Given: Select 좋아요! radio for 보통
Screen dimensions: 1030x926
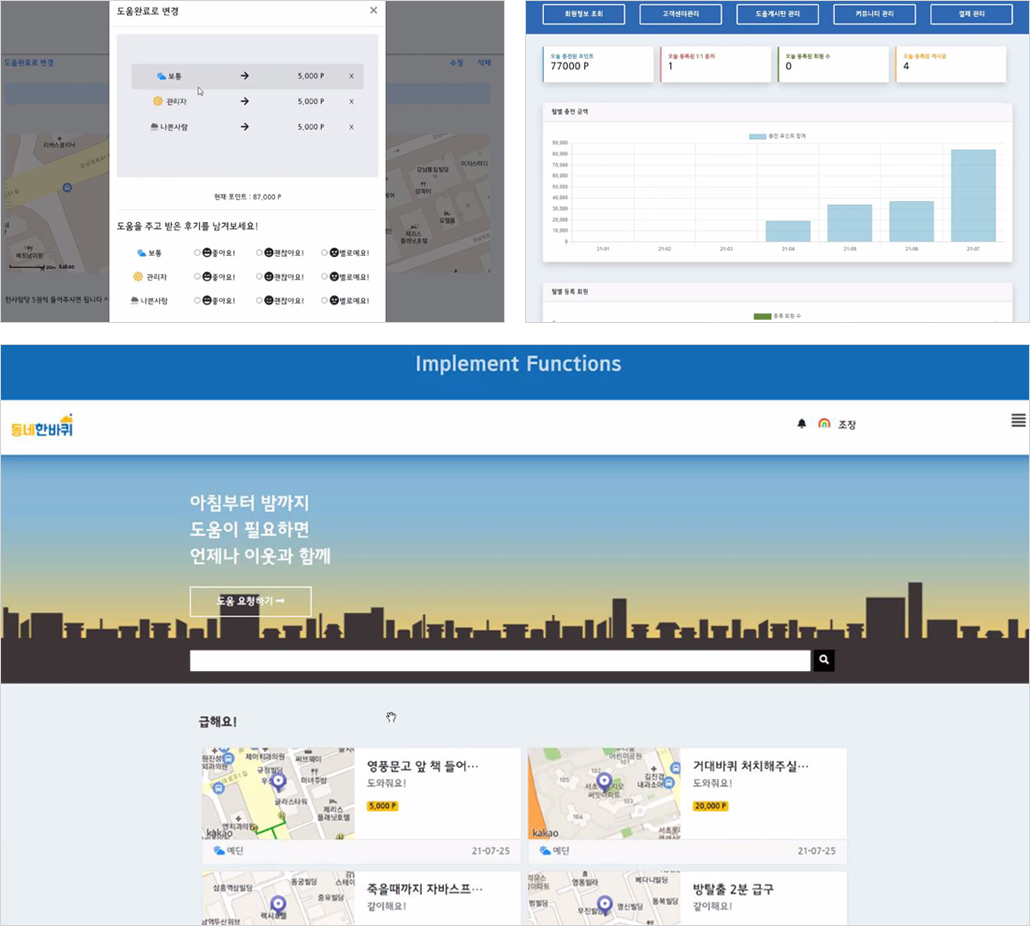Looking at the screenshot, I should (197, 253).
